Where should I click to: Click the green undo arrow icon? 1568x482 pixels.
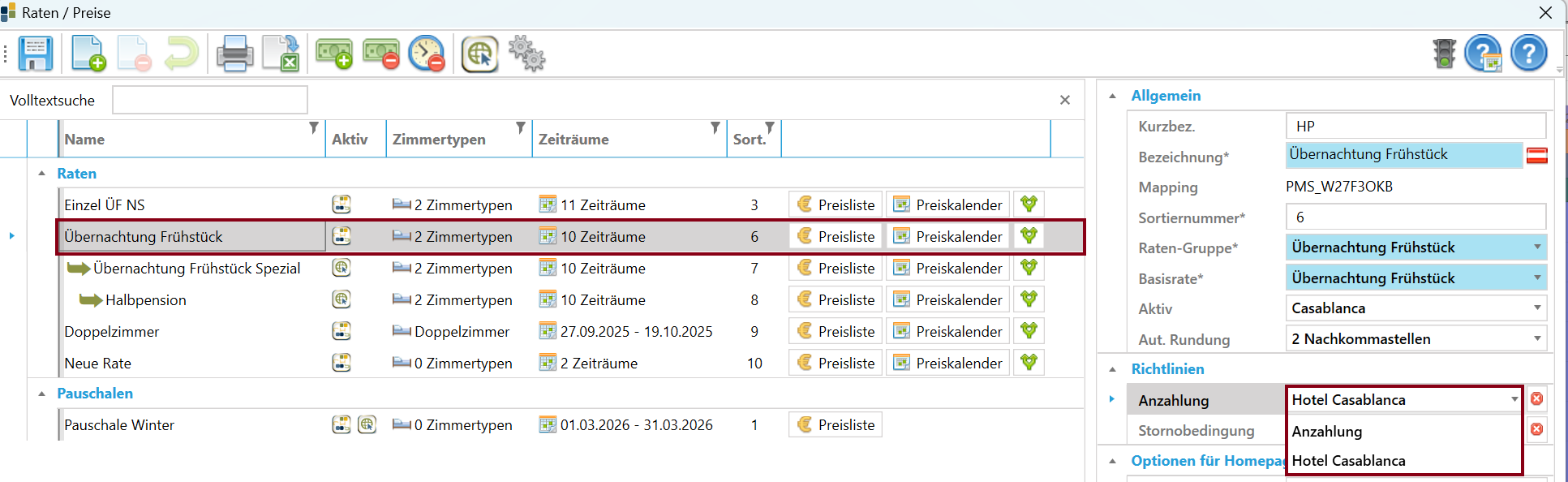pyautogui.click(x=181, y=54)
